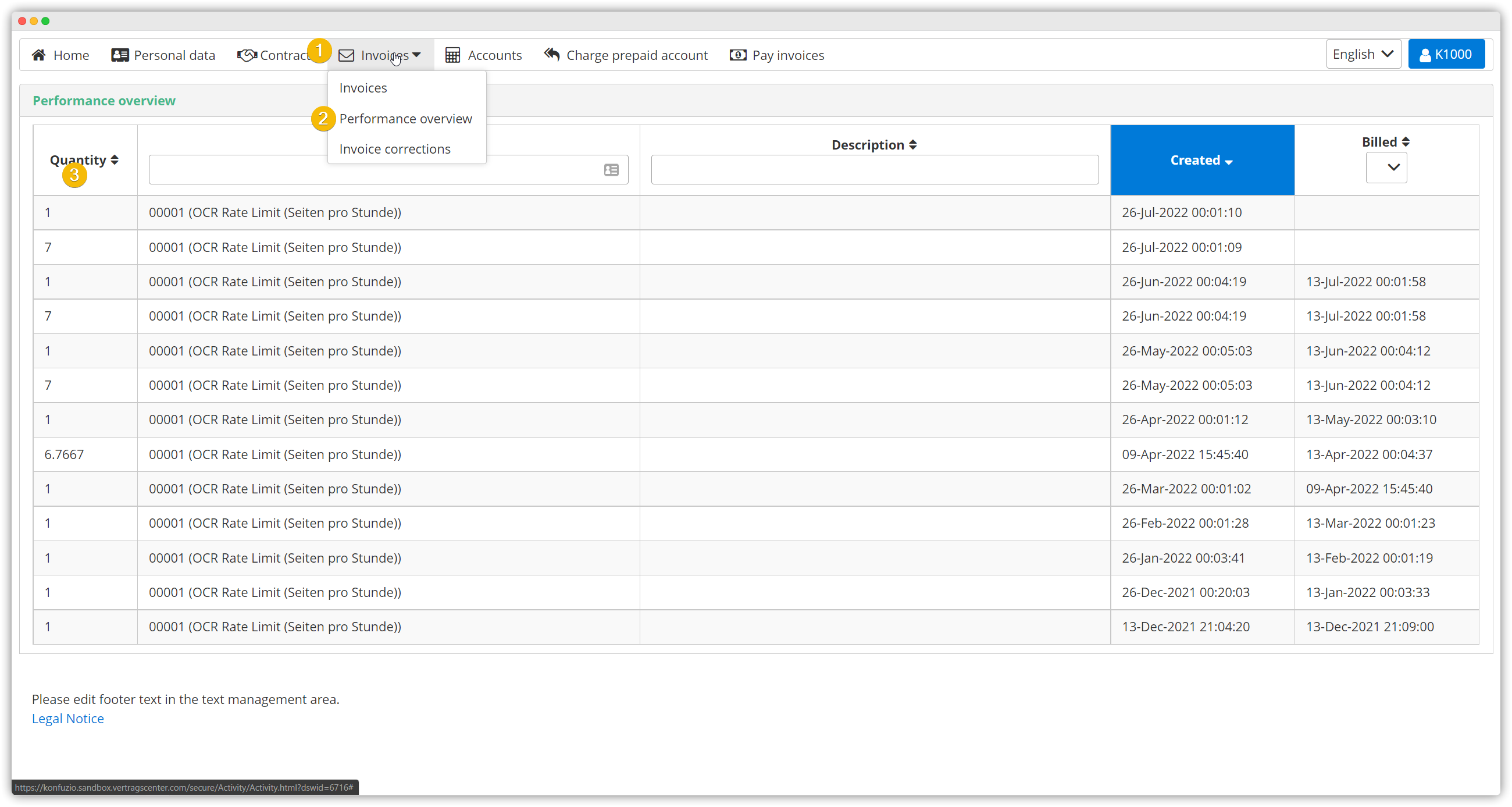Screen dimensions: 1512x807
Task: Click the Personal data ID card icon
Action: [x=120, y=55]
